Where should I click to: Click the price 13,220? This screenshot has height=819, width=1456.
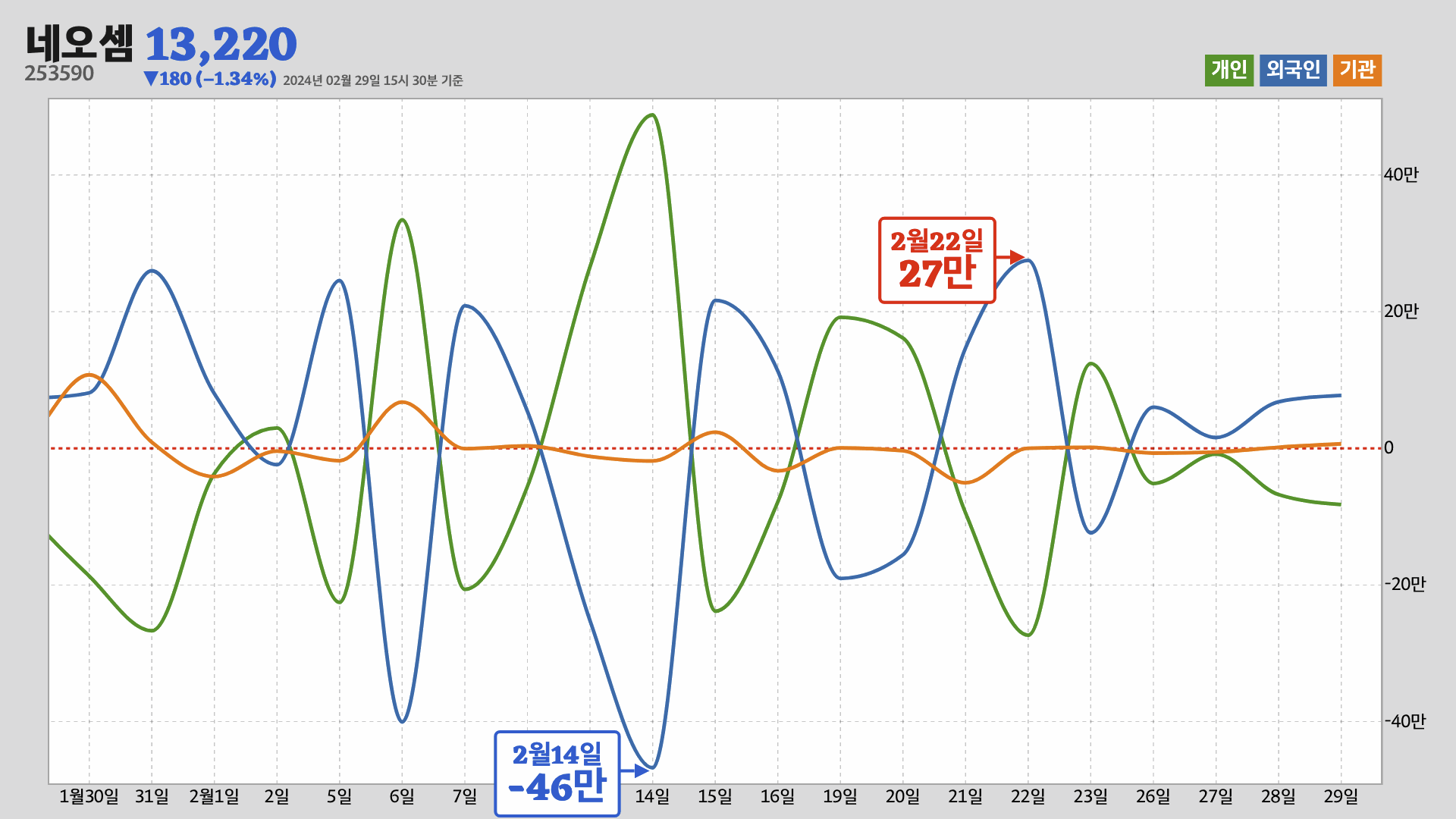tap(221, 45)
